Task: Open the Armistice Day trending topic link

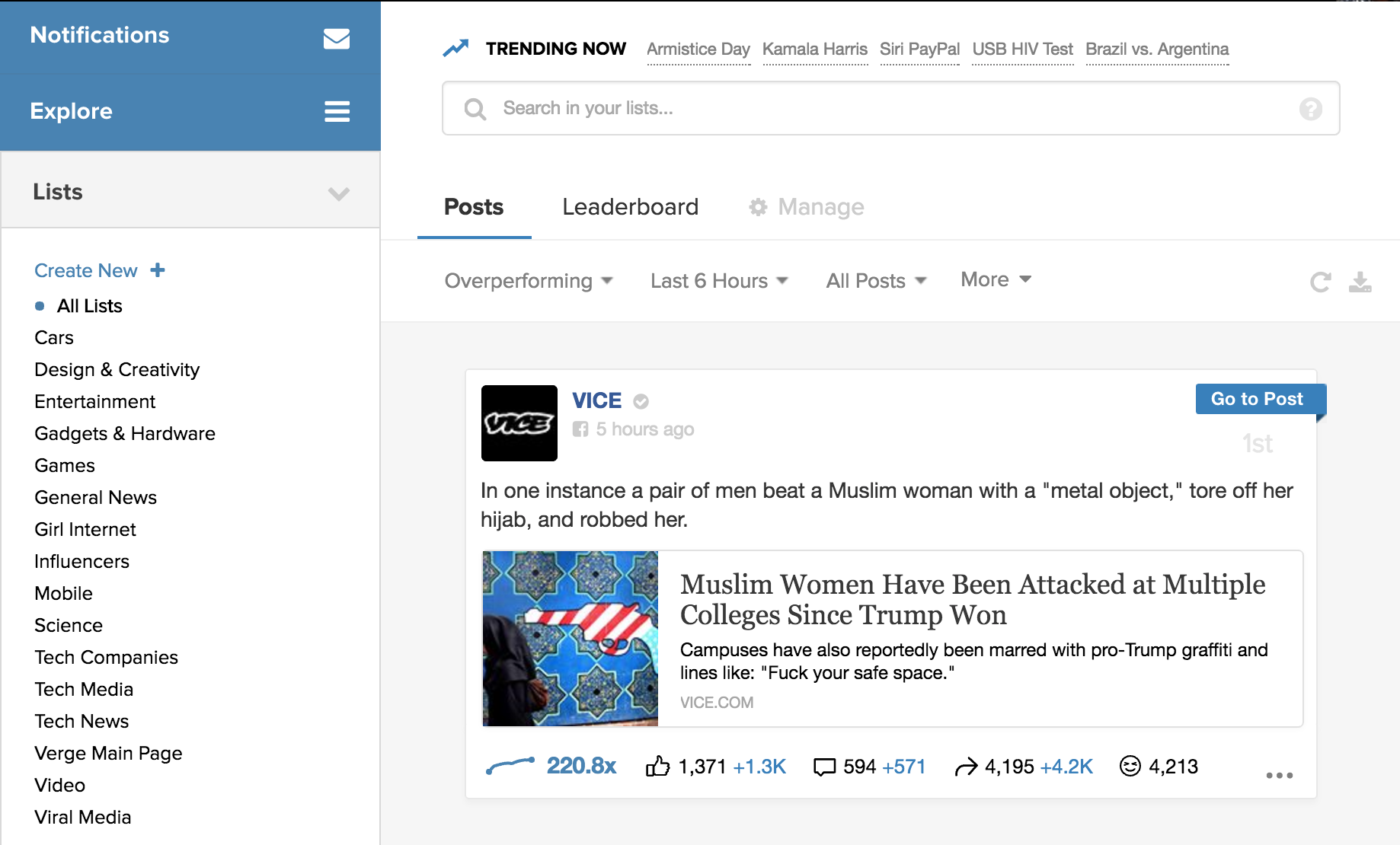Action: tap(698, 49)
